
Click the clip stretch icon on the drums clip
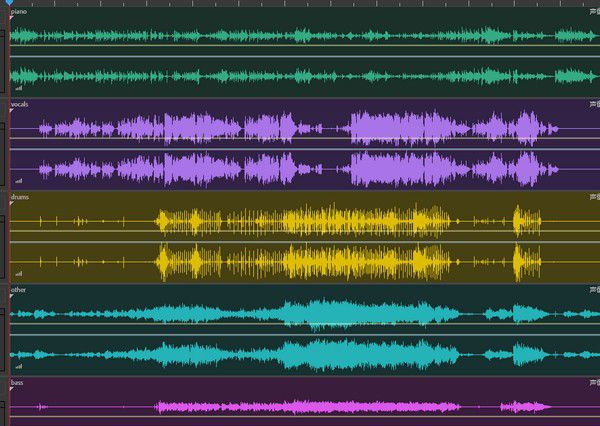pos(595,197)
